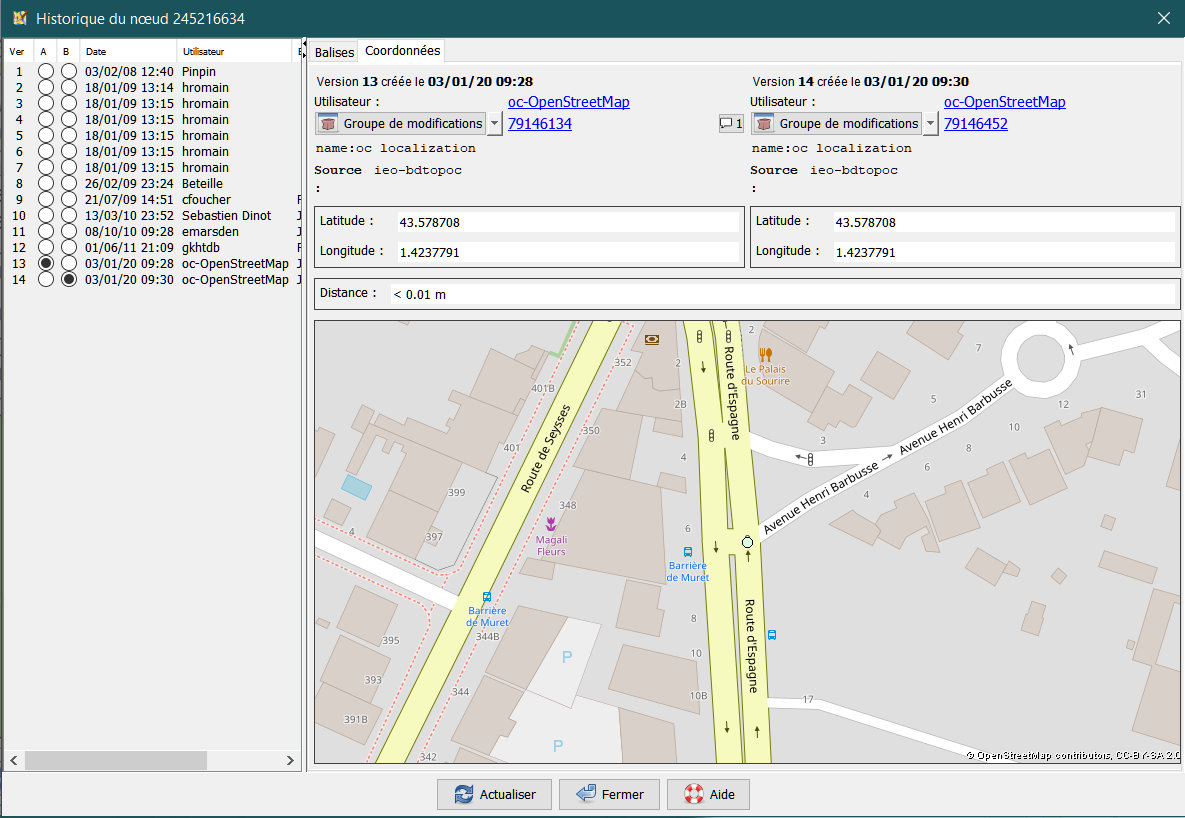This screenshot has height=818, width=1185.
Task: Click Le Palais du Sourire restaurant icon
Action: pyautogui.click(x=766, y=354)
